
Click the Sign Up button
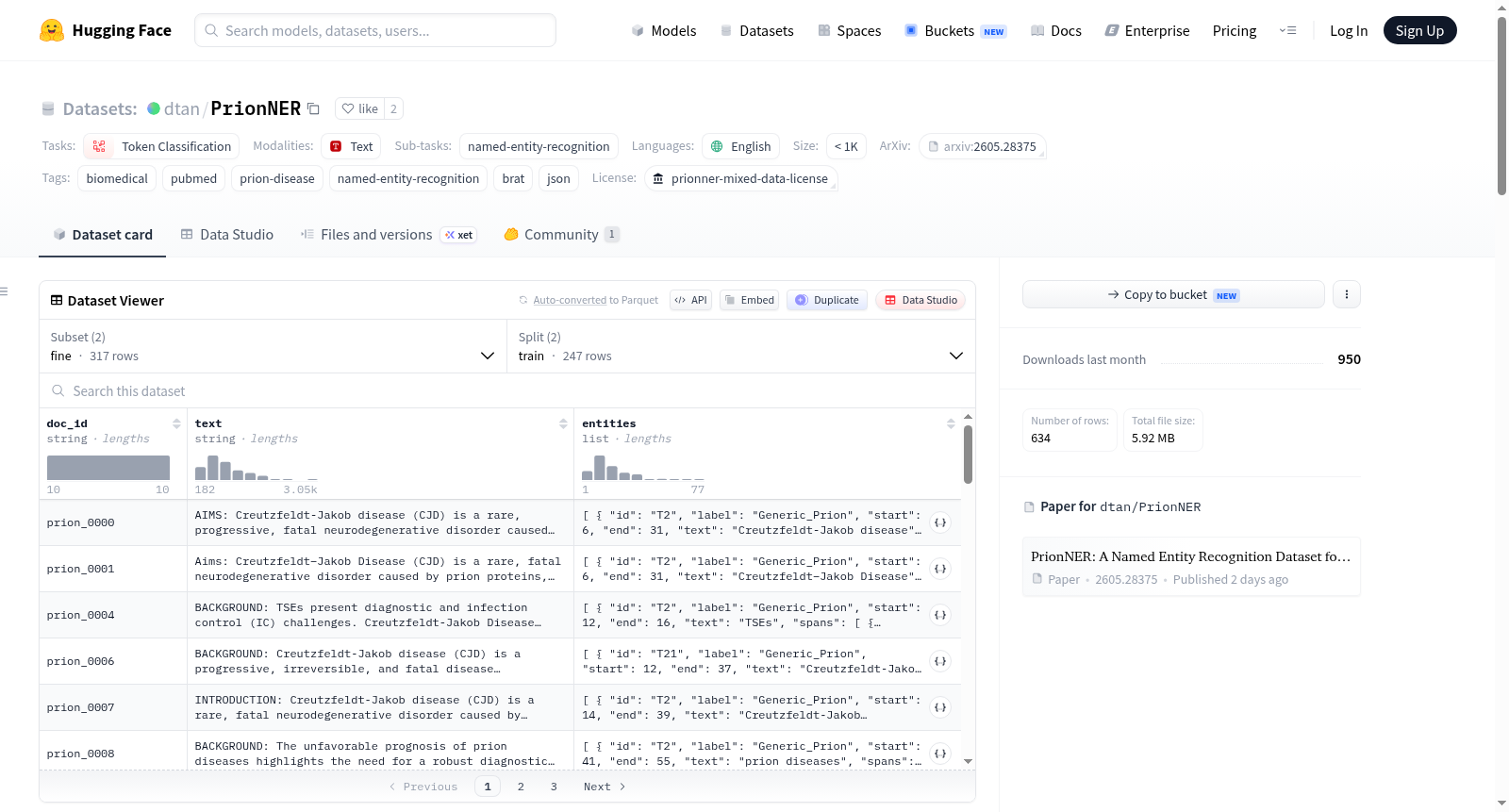1419,30
